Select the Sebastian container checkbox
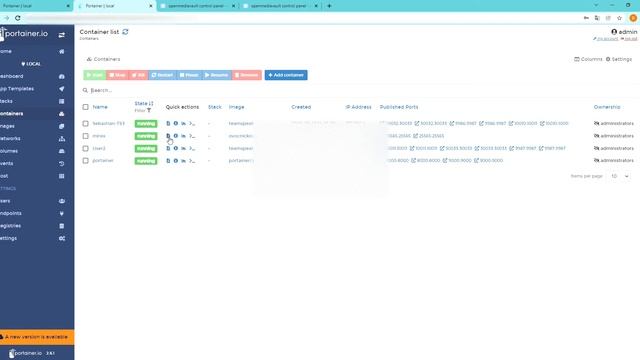Viewport: 640px width, 360px height. pyautogui.click(x=85, y=123)
